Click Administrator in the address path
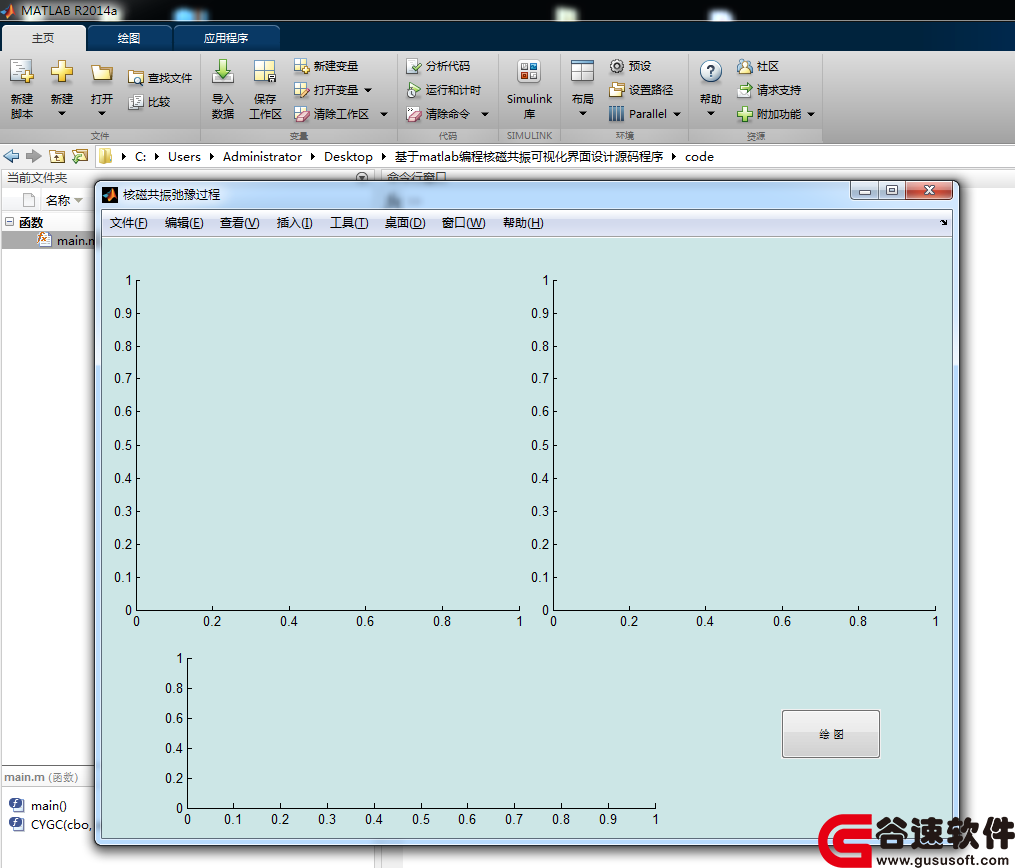The height and width of the screenshot is (868, 1015). tap(262, 157)
